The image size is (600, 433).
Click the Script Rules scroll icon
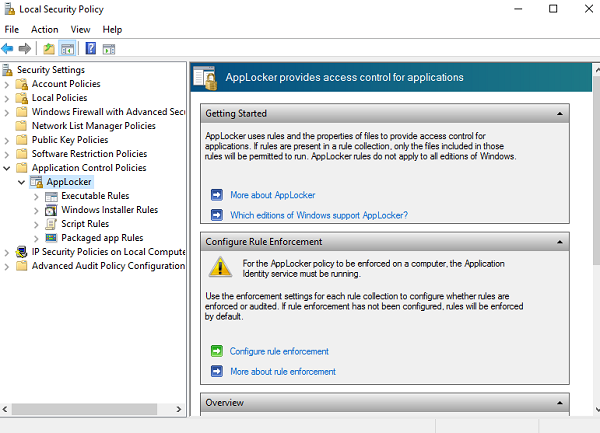(52, 224)
